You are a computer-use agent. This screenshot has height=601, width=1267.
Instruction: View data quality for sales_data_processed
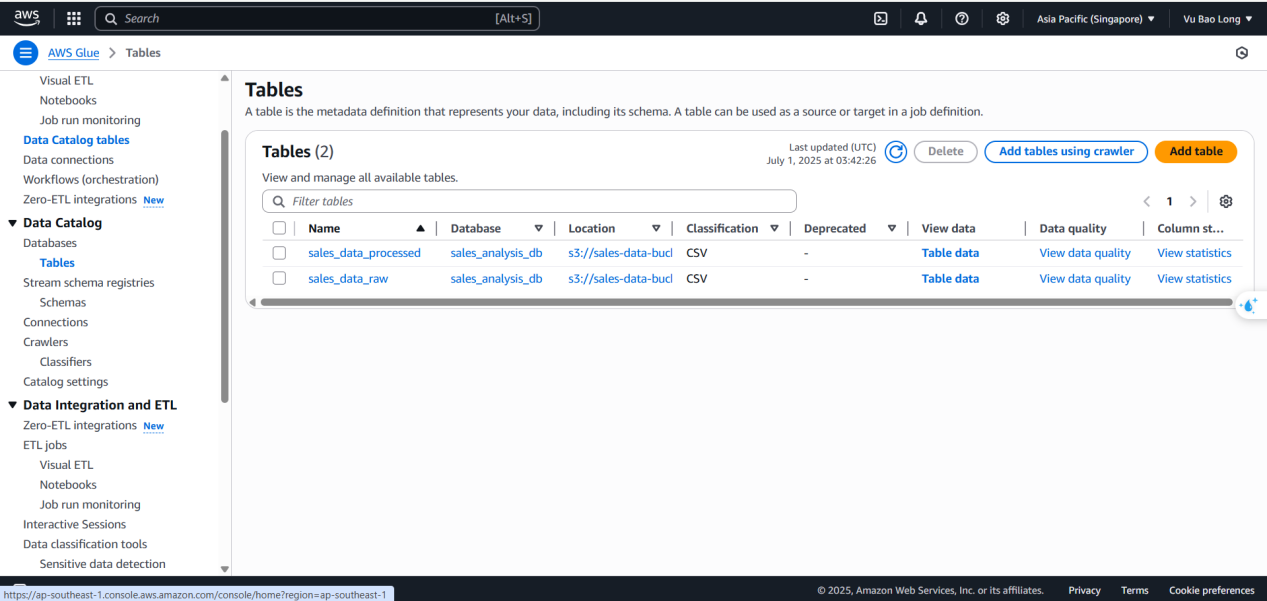click(1085, 253)
